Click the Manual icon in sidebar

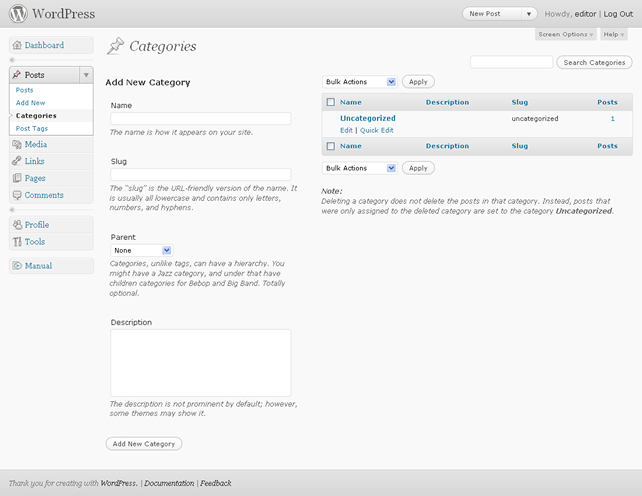tap(17, 265)
